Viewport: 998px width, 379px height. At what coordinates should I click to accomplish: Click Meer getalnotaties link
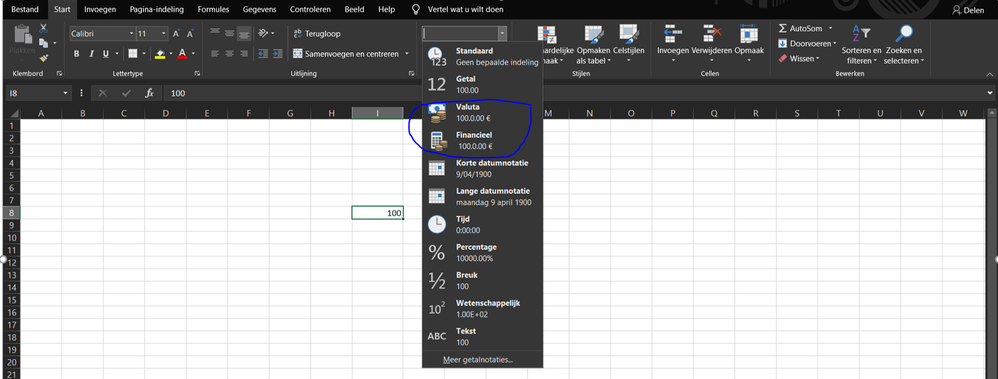(x=478, y=360)
